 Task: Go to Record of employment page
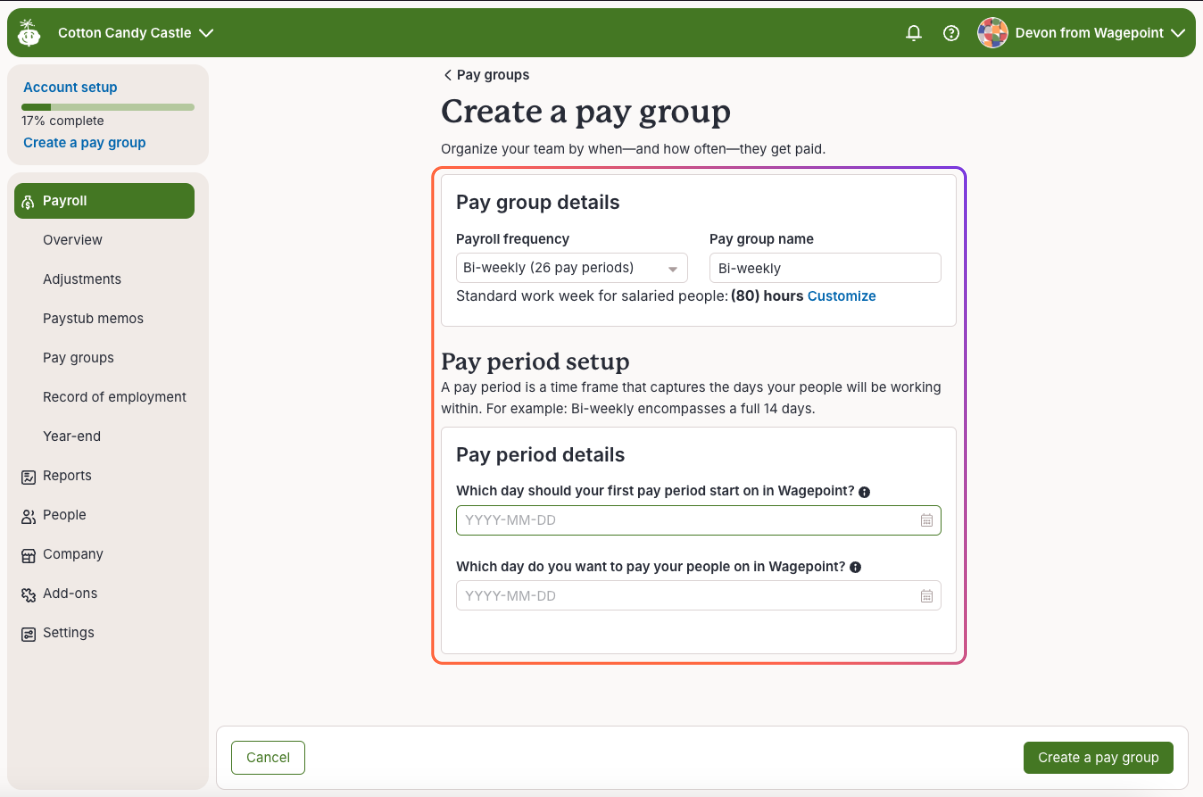(114, 397)
